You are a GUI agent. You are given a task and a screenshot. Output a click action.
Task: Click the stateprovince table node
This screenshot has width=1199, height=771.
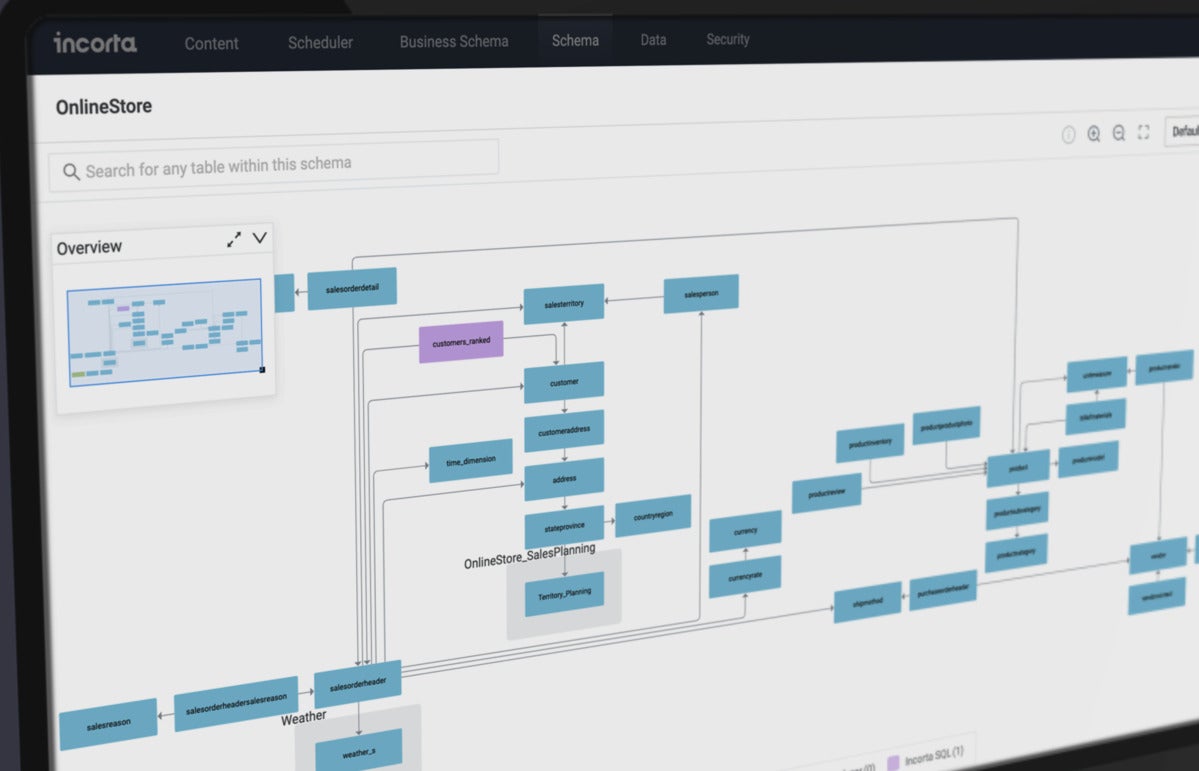(564, 526)
